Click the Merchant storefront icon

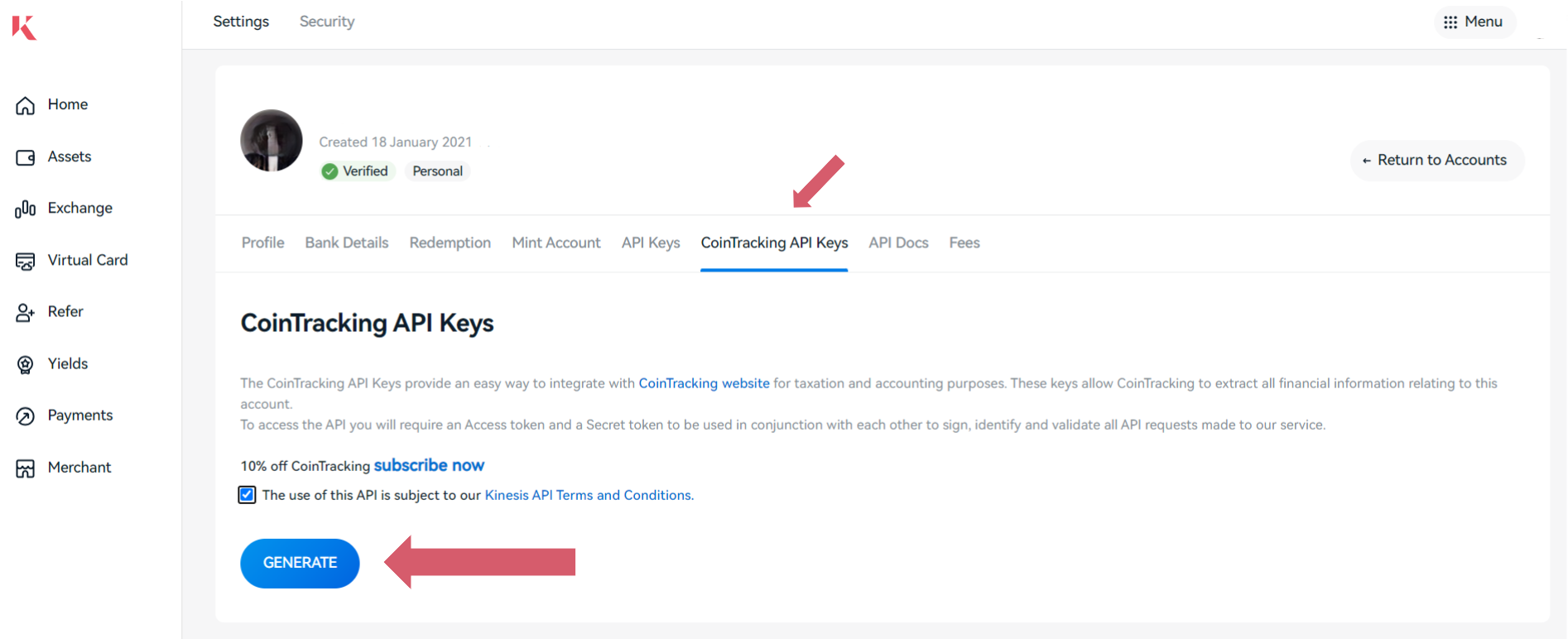pyautogui.click(x=26, y=468)
